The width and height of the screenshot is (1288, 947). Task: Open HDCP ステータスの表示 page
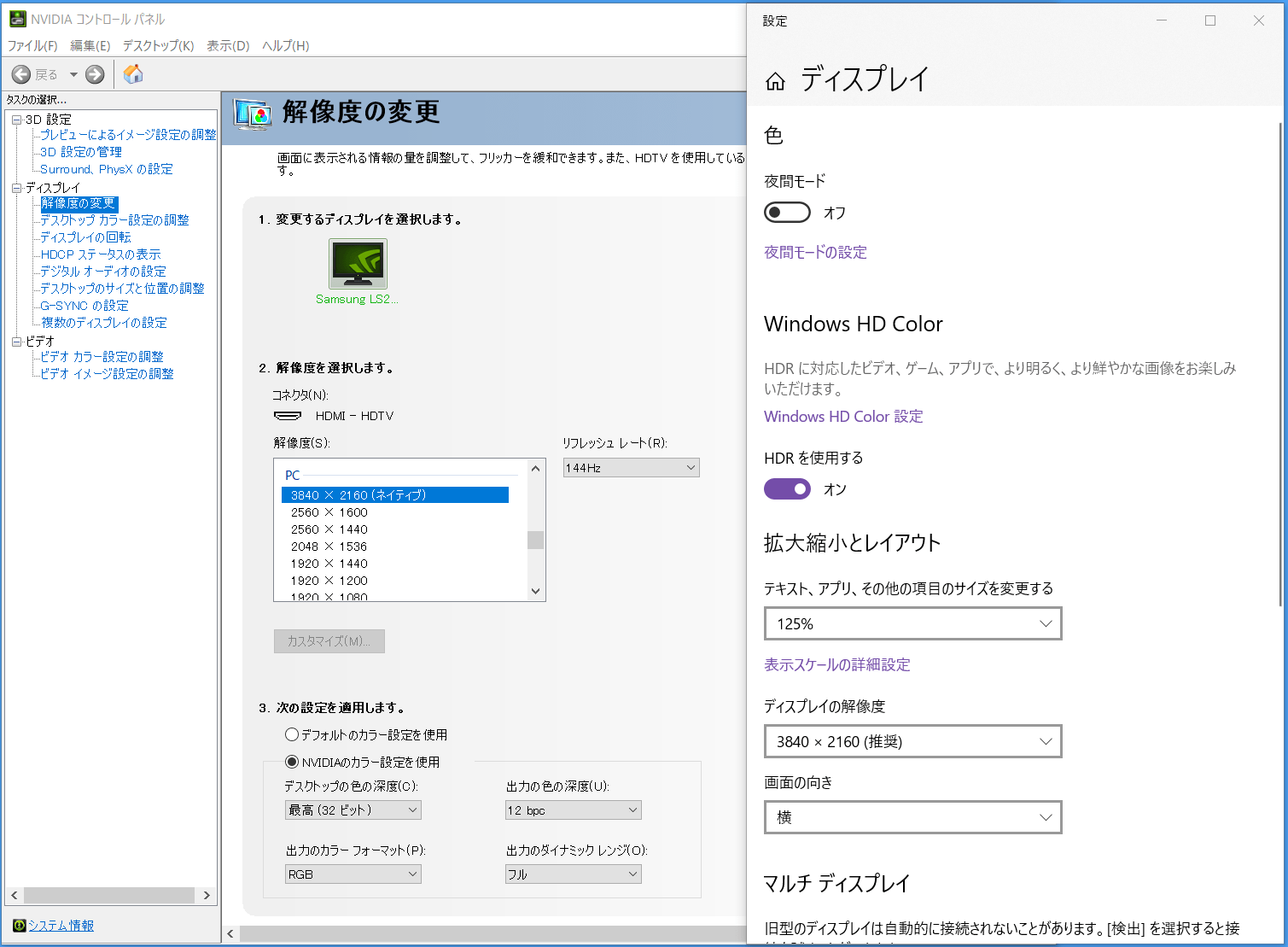click(x=101, y=254)
